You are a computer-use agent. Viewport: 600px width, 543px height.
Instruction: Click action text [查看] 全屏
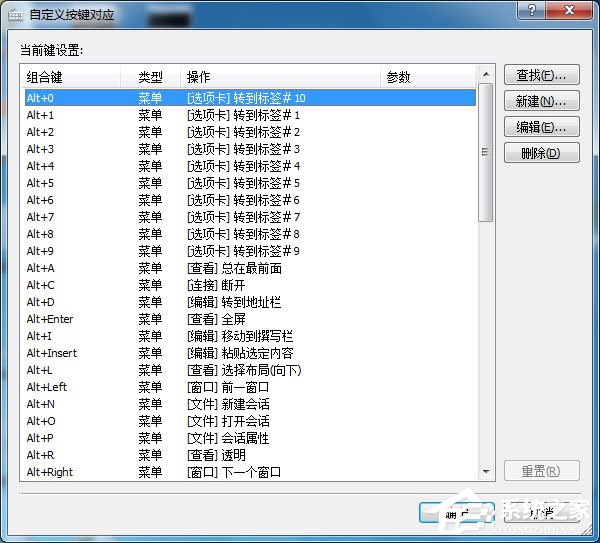[x=216, y=319]
